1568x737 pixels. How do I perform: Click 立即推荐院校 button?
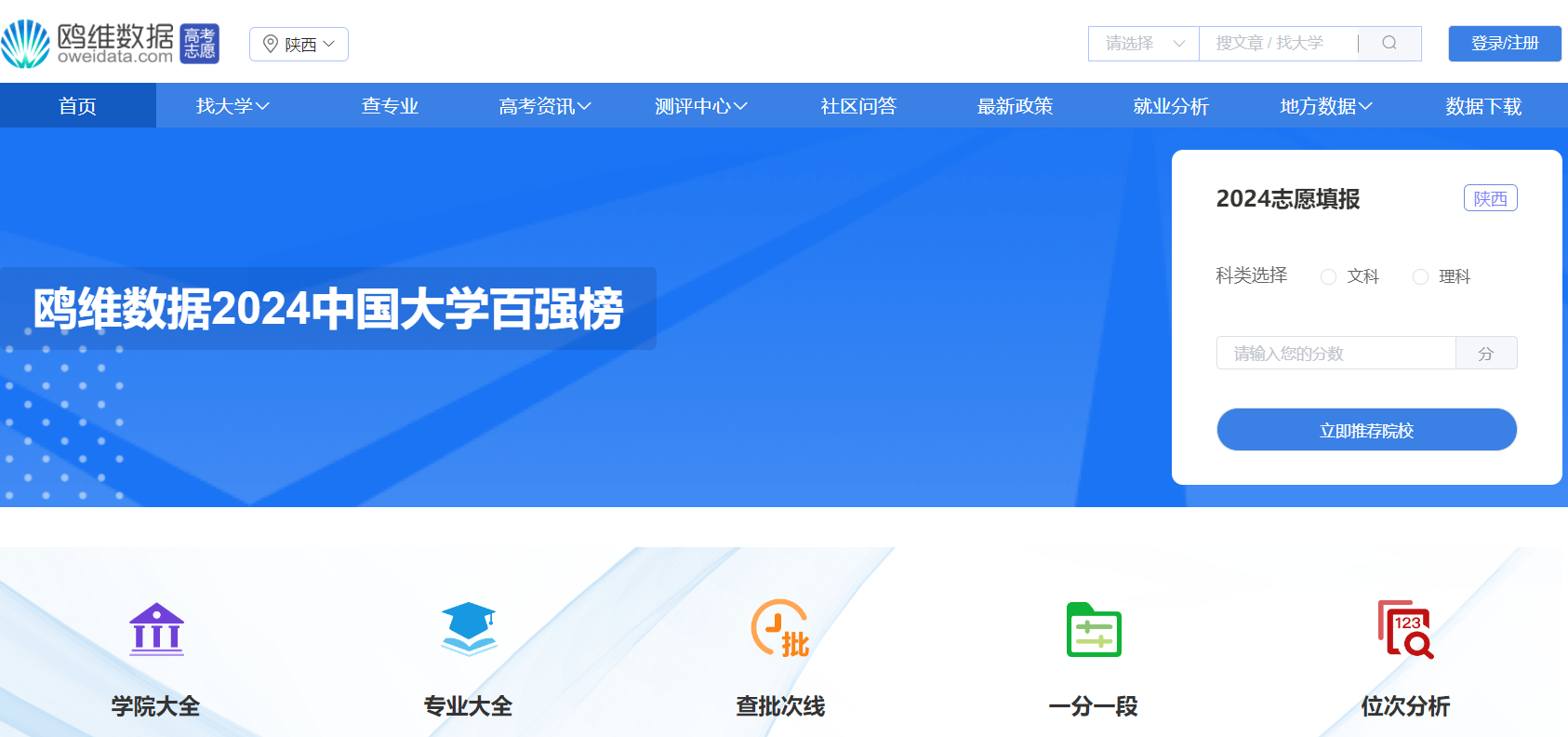1366,430
